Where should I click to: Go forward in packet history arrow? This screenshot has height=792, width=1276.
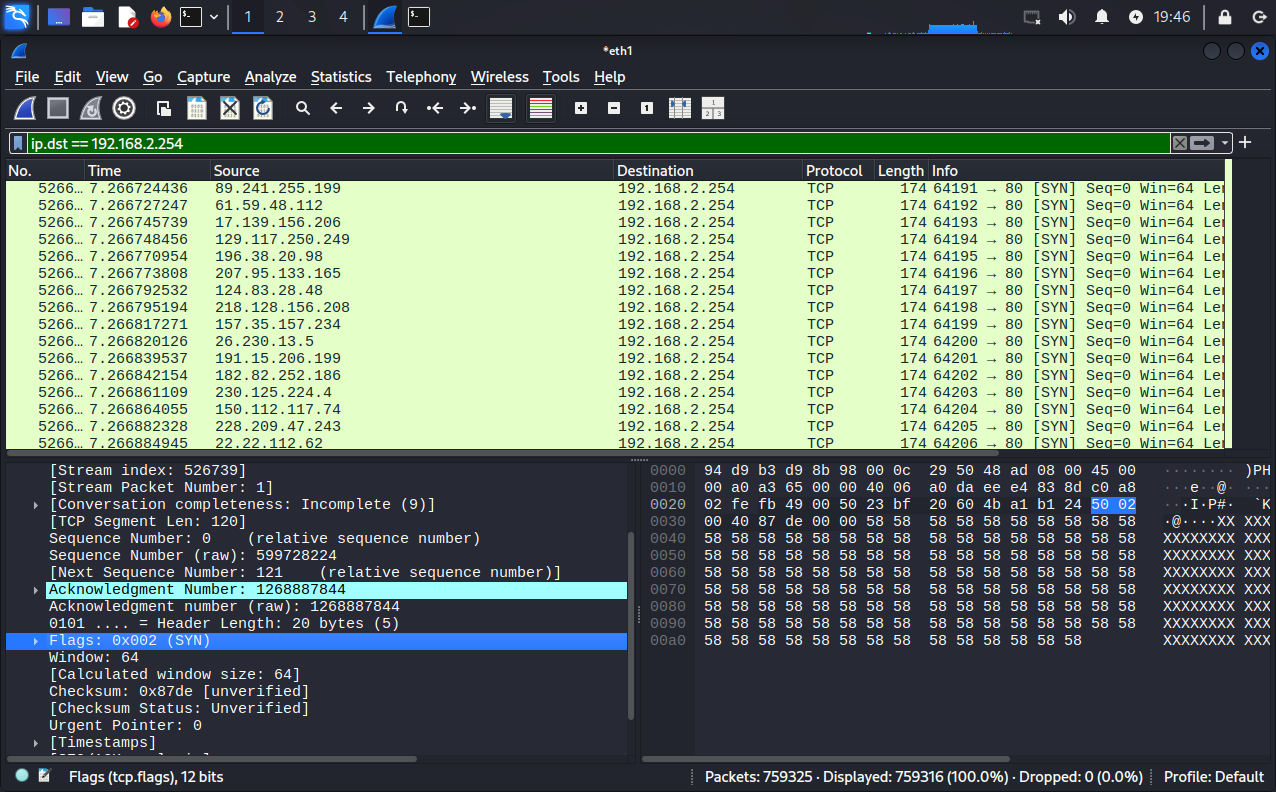click(369, 108)
